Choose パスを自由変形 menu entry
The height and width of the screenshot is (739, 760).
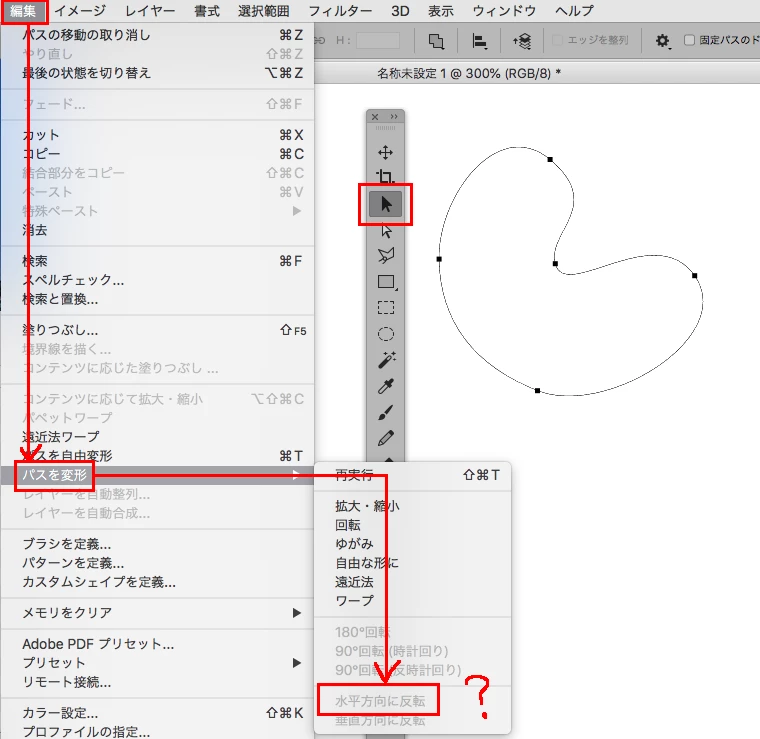click(158, 456)
